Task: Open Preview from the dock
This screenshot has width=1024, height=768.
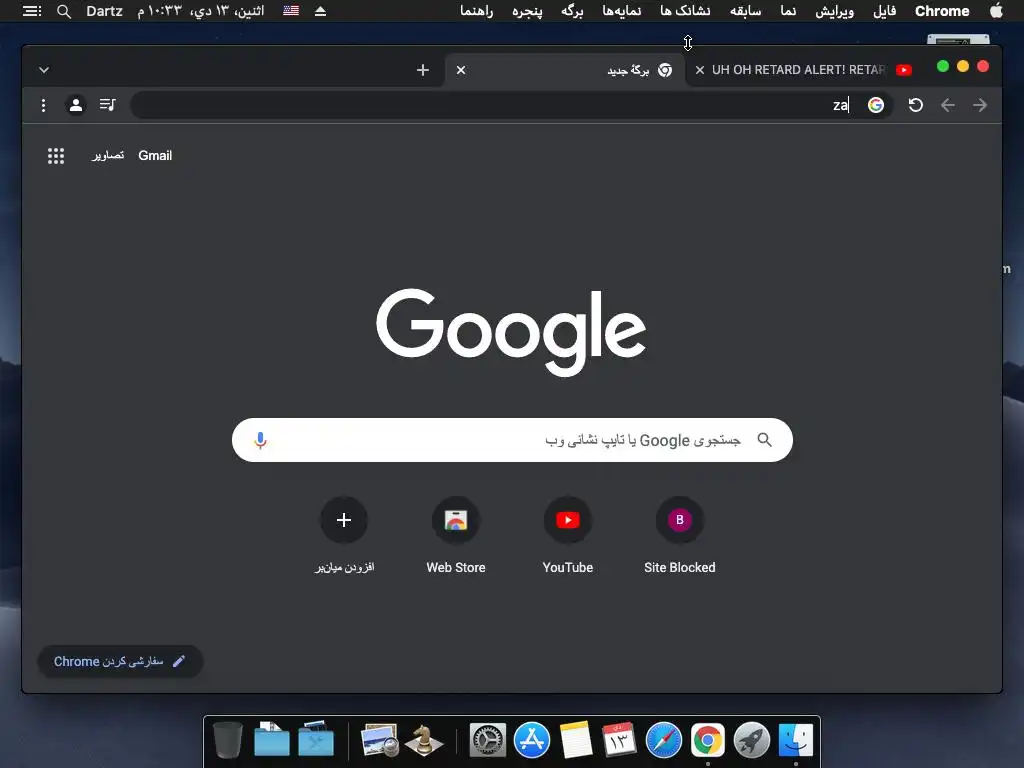Action: pos(379,740)
